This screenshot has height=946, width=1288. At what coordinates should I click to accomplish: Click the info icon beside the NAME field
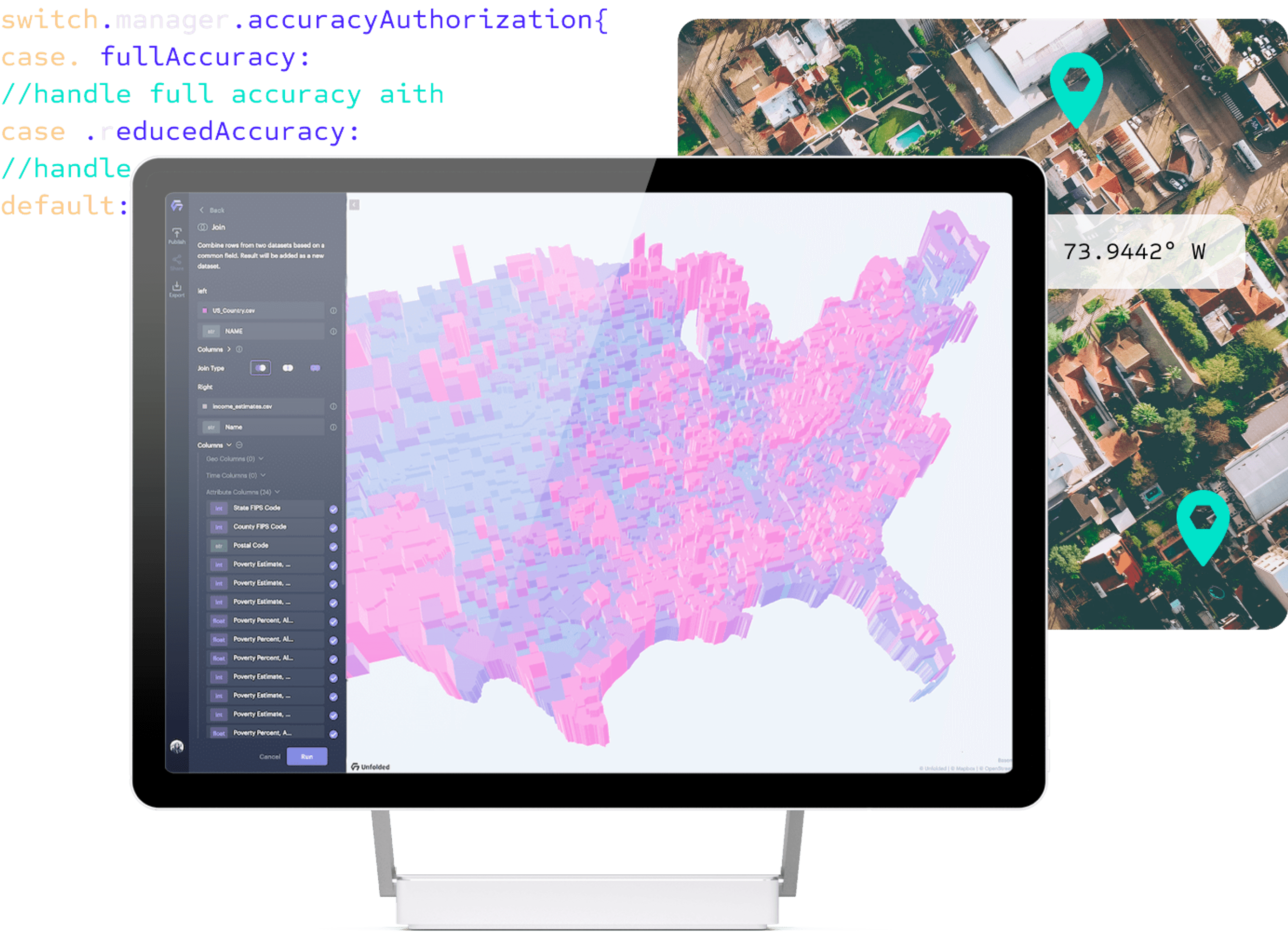click(x=334, y=331)
